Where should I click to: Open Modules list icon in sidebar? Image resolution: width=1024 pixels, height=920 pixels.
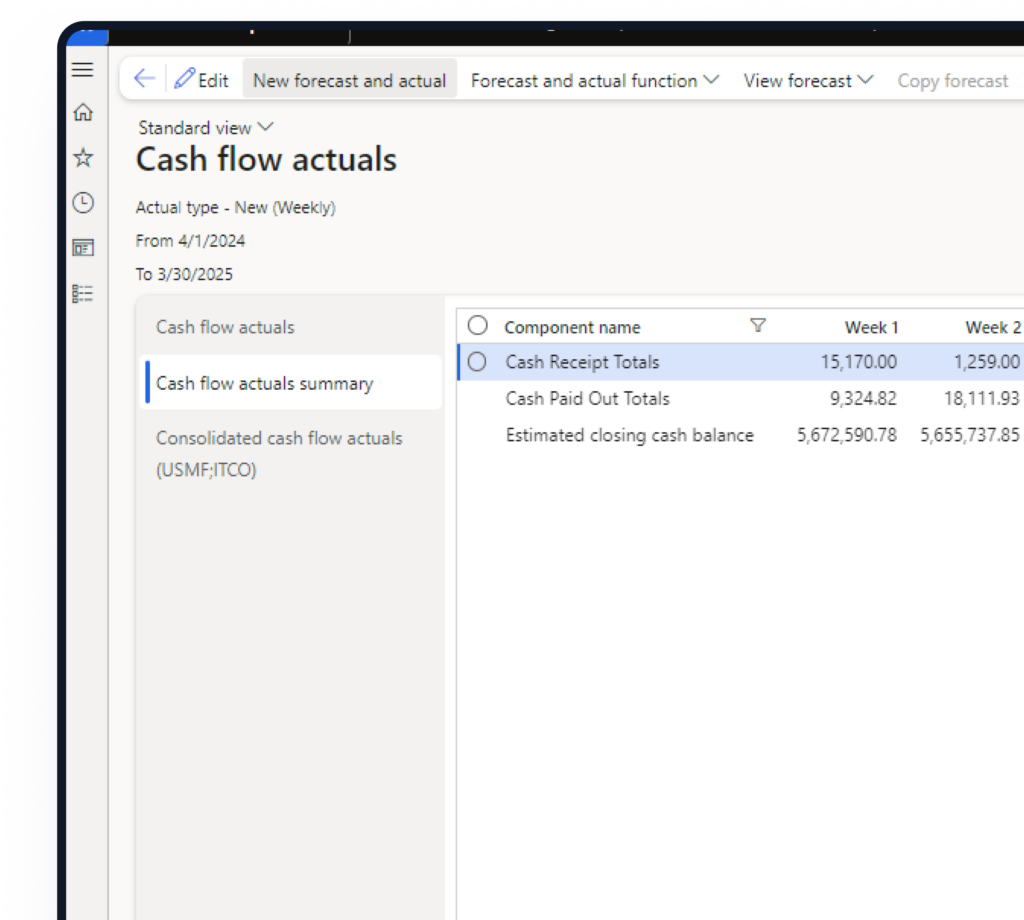point(83,293)
